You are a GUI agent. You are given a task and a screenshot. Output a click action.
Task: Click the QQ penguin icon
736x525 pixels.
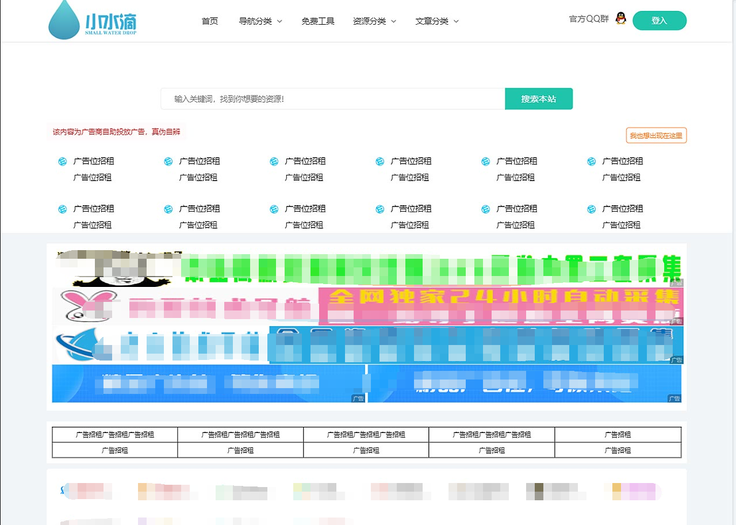620,19
